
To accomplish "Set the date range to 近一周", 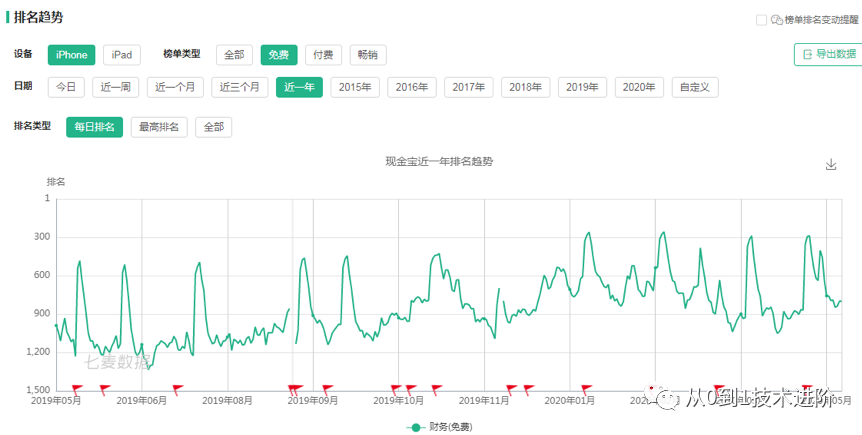I will point(115,87).
